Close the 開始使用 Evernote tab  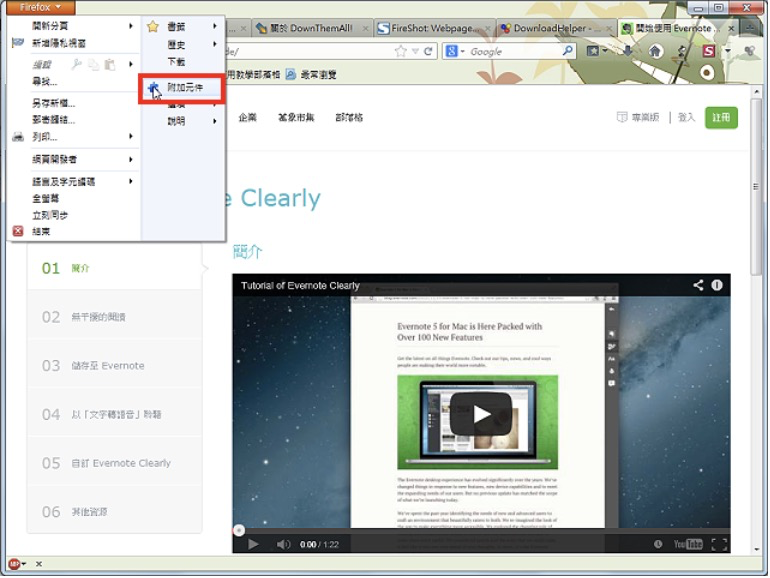coord(731,29)
